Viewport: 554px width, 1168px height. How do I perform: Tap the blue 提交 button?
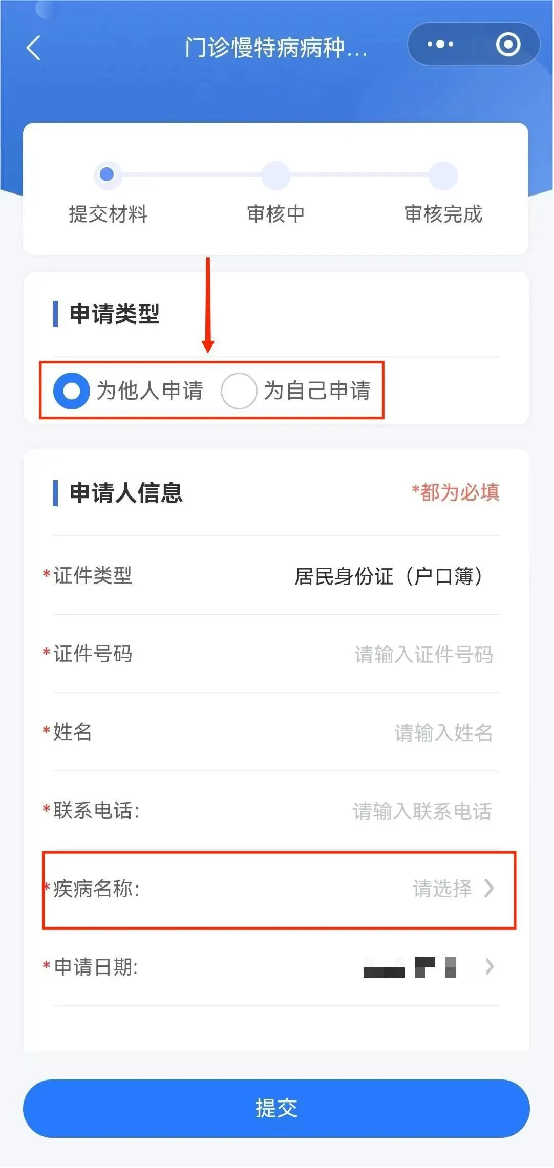(276, 1108)
